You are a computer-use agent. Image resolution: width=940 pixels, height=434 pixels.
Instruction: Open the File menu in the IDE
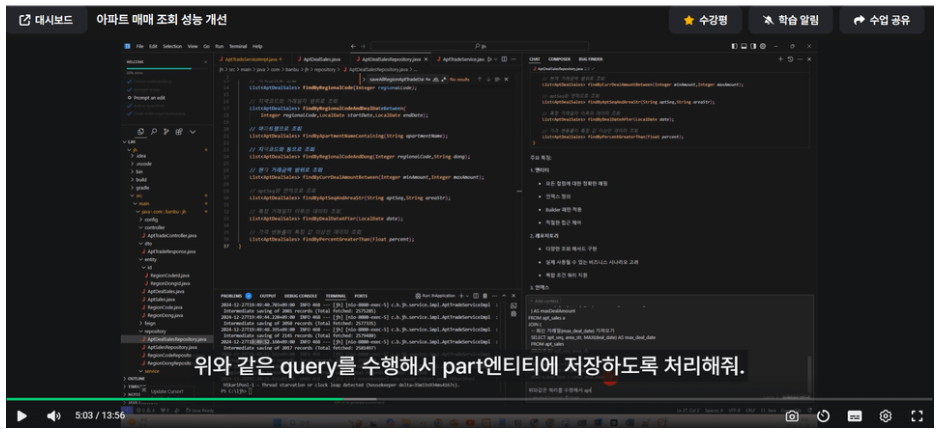click(139, 46)
